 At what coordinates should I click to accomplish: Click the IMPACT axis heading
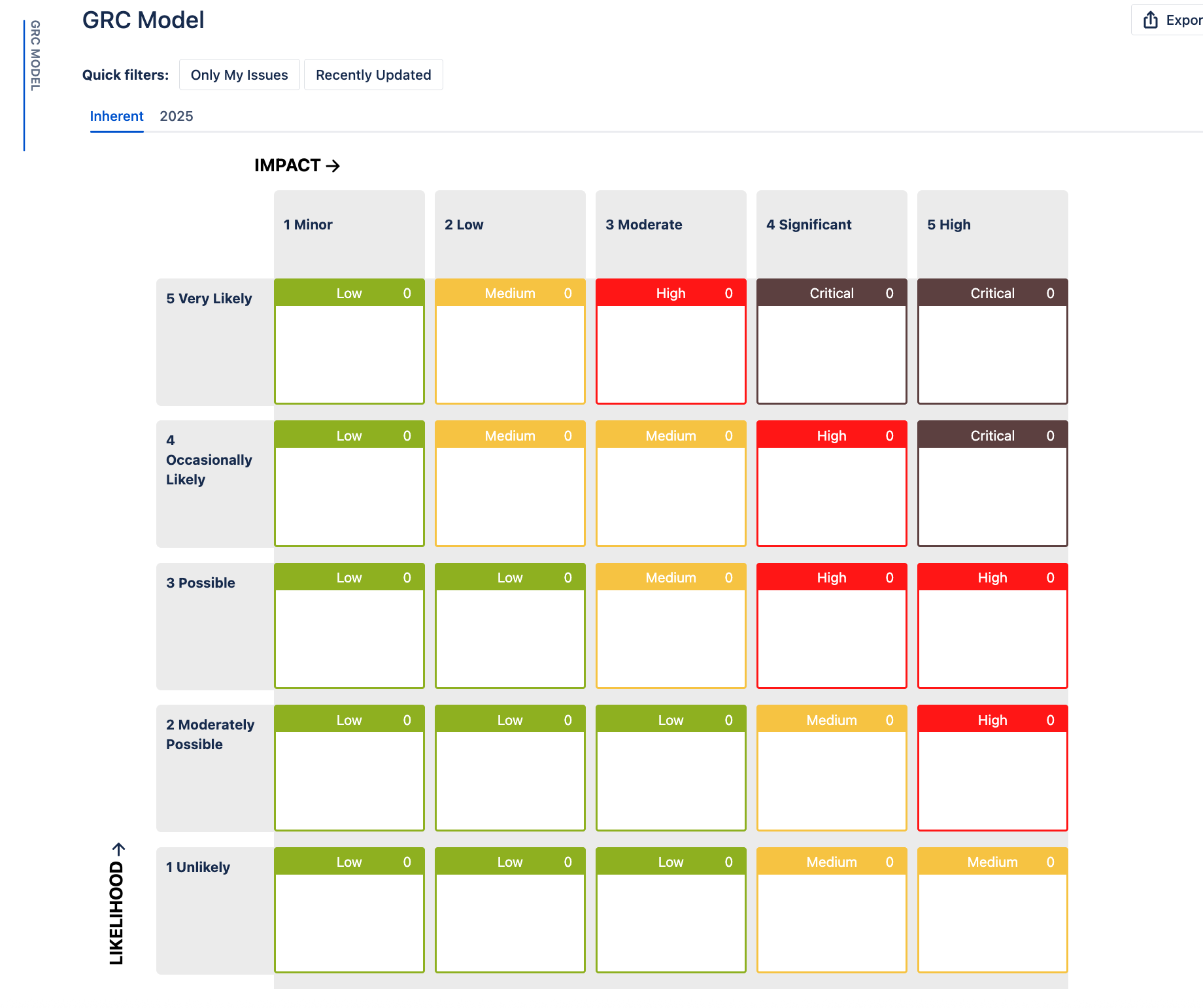point(297,165)
